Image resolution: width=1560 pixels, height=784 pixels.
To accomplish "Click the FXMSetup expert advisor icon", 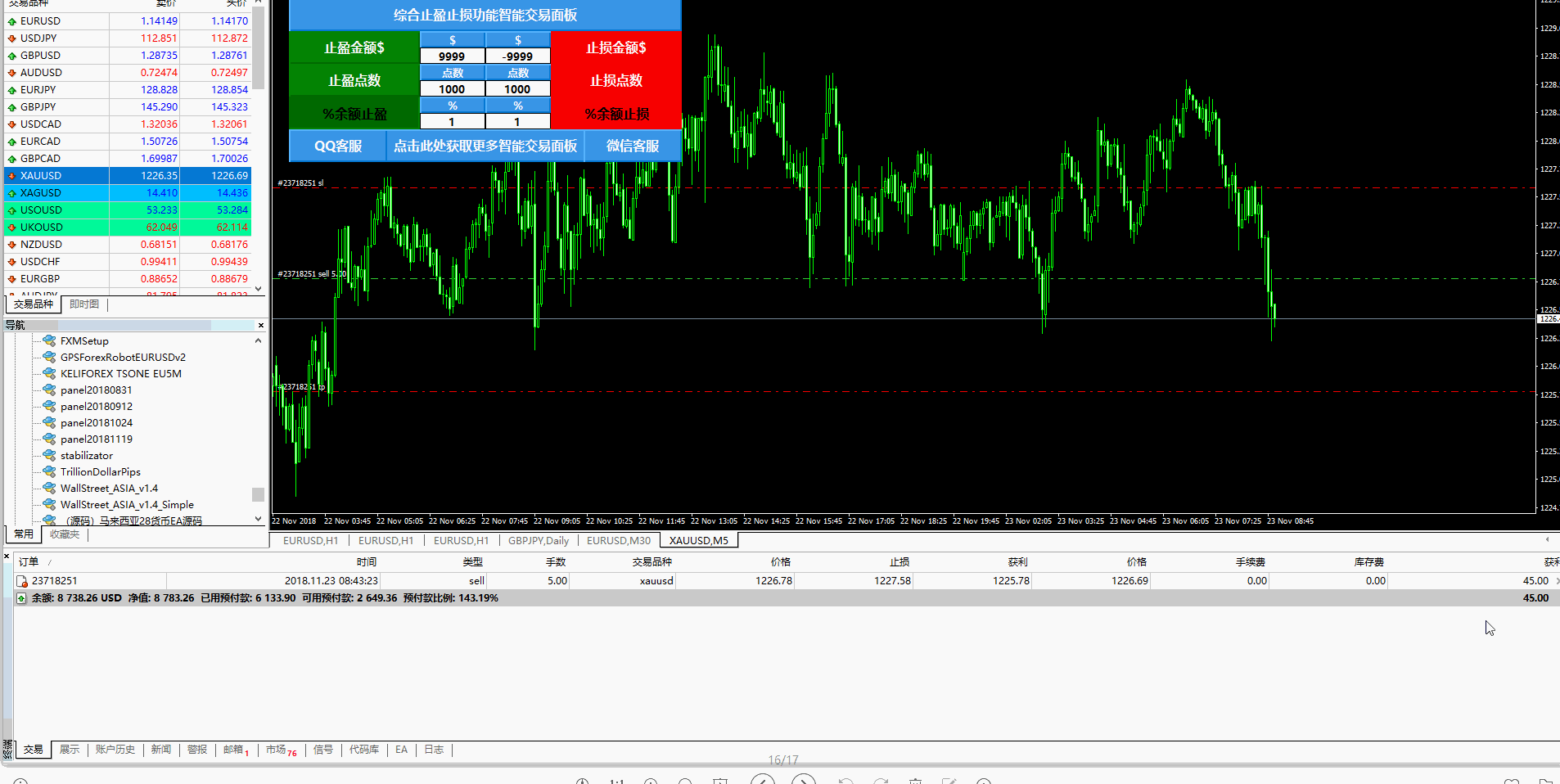I will [49, 340].
